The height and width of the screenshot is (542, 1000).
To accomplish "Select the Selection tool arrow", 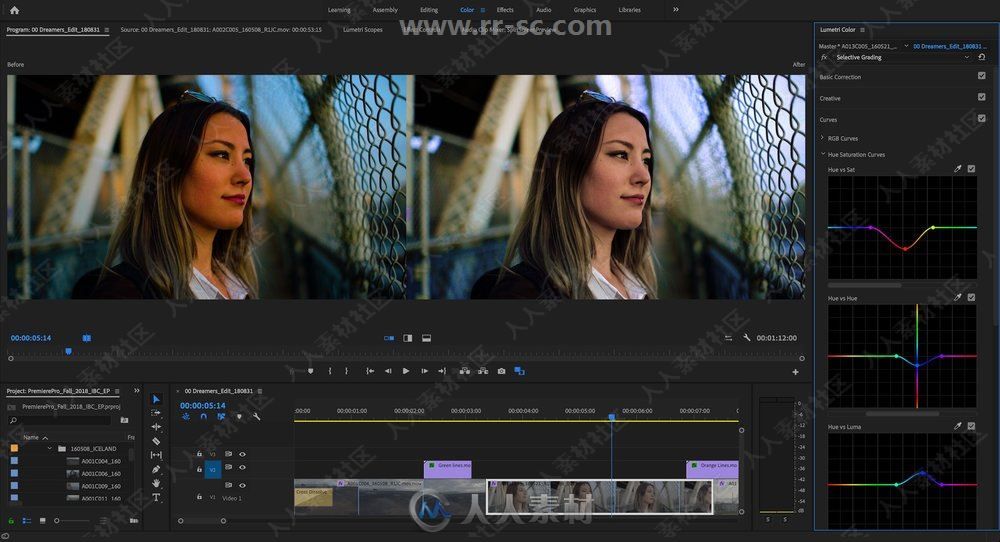I will point(156,399).
